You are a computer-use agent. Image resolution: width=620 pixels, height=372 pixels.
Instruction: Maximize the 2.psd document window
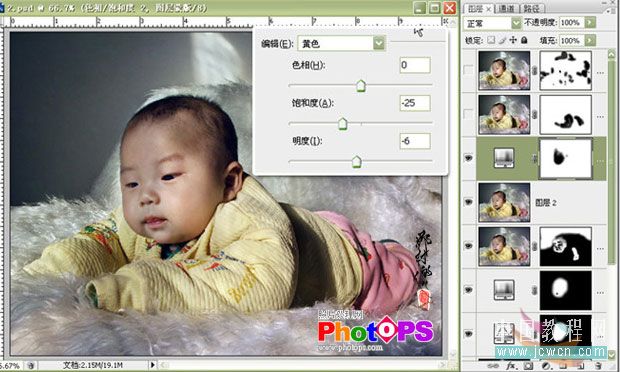435,8
